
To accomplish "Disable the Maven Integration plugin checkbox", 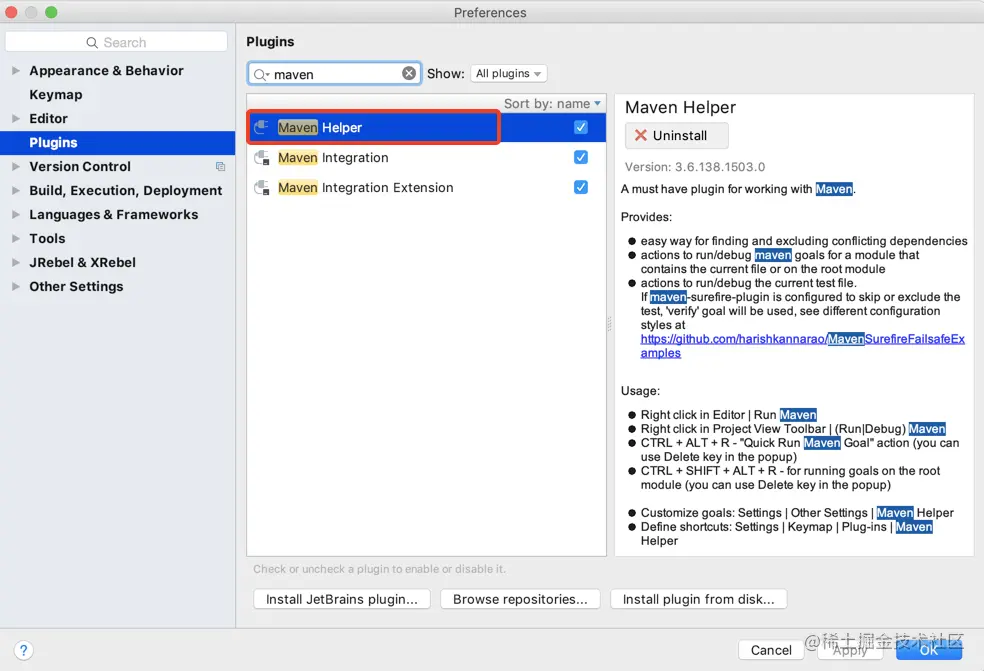I will pos(580,157).
